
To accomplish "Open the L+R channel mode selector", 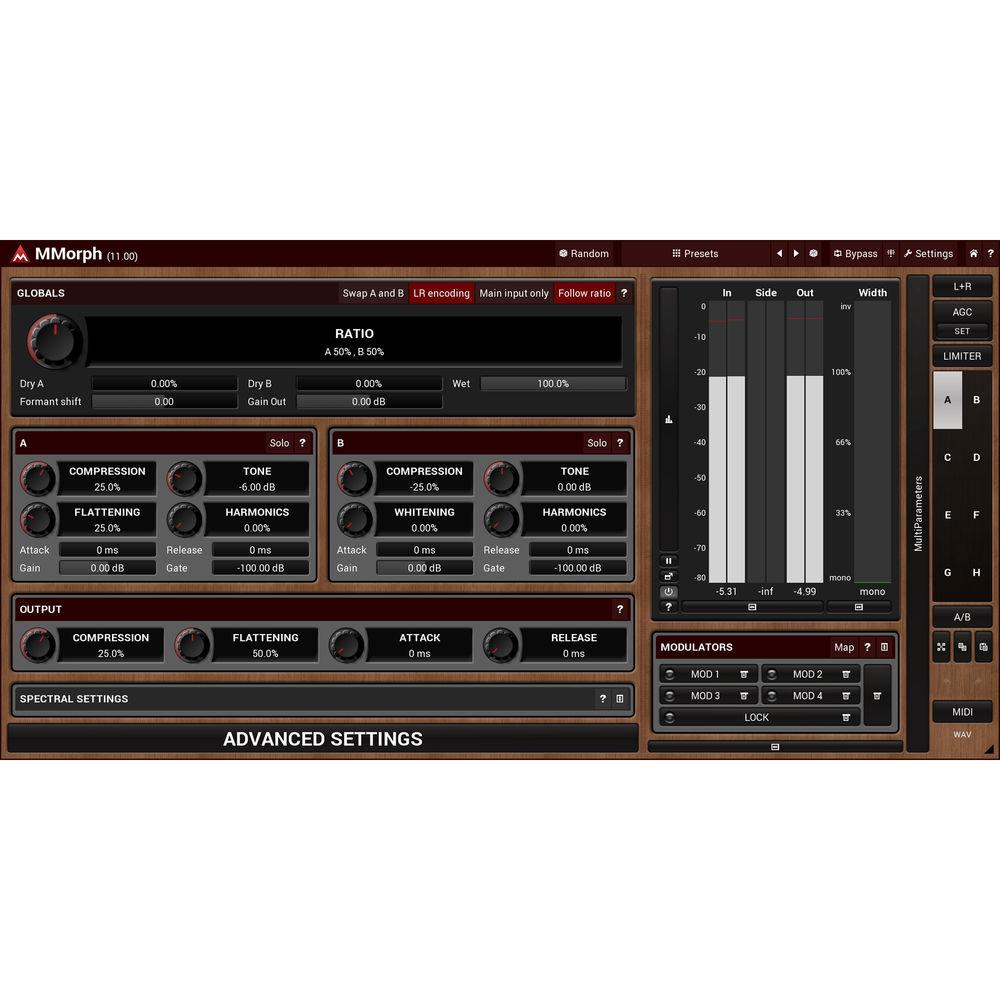I will (962, 286).
